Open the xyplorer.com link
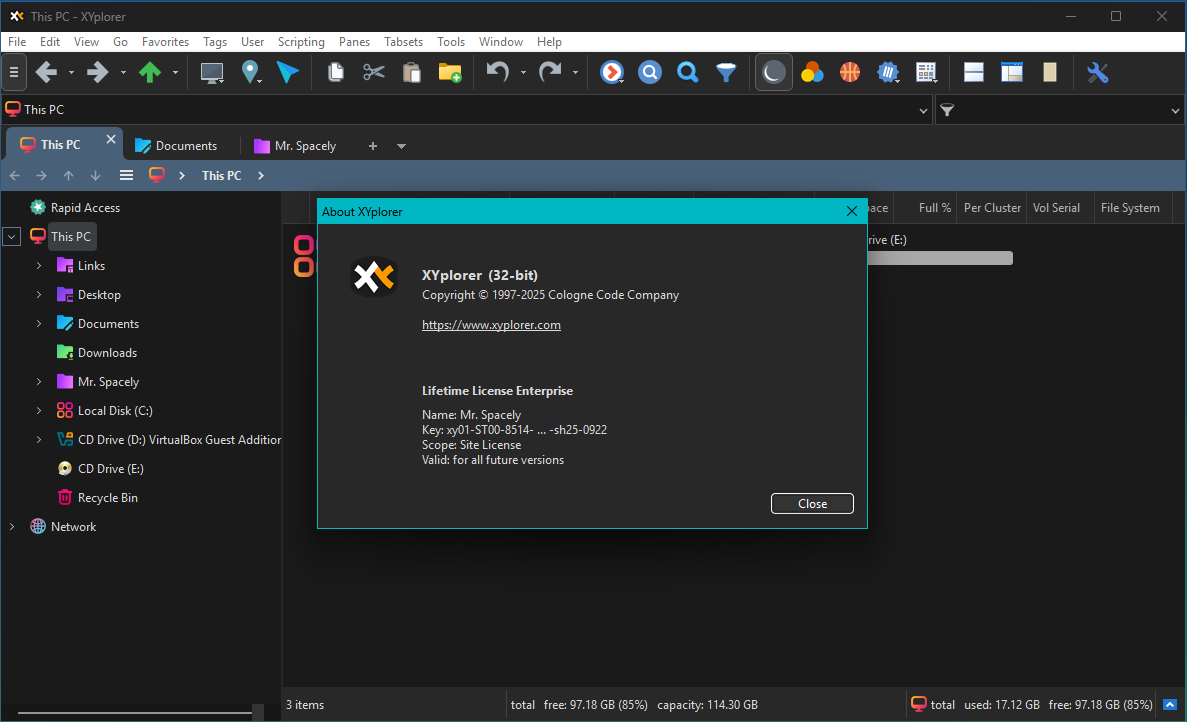 pyautogui.click(x=491, y=325)
